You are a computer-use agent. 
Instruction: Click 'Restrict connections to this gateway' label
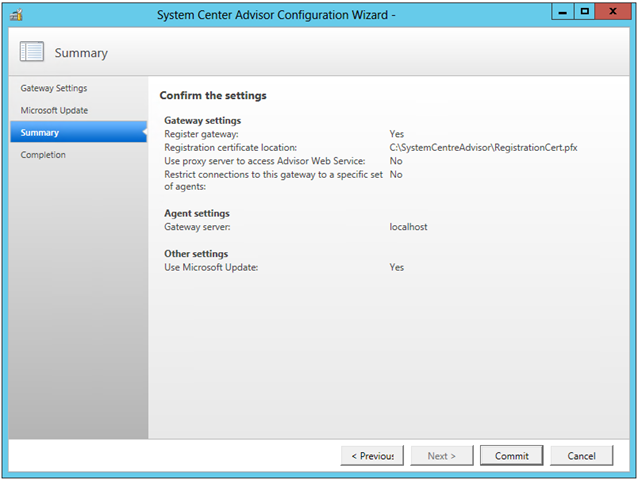[x=273, y=180]
